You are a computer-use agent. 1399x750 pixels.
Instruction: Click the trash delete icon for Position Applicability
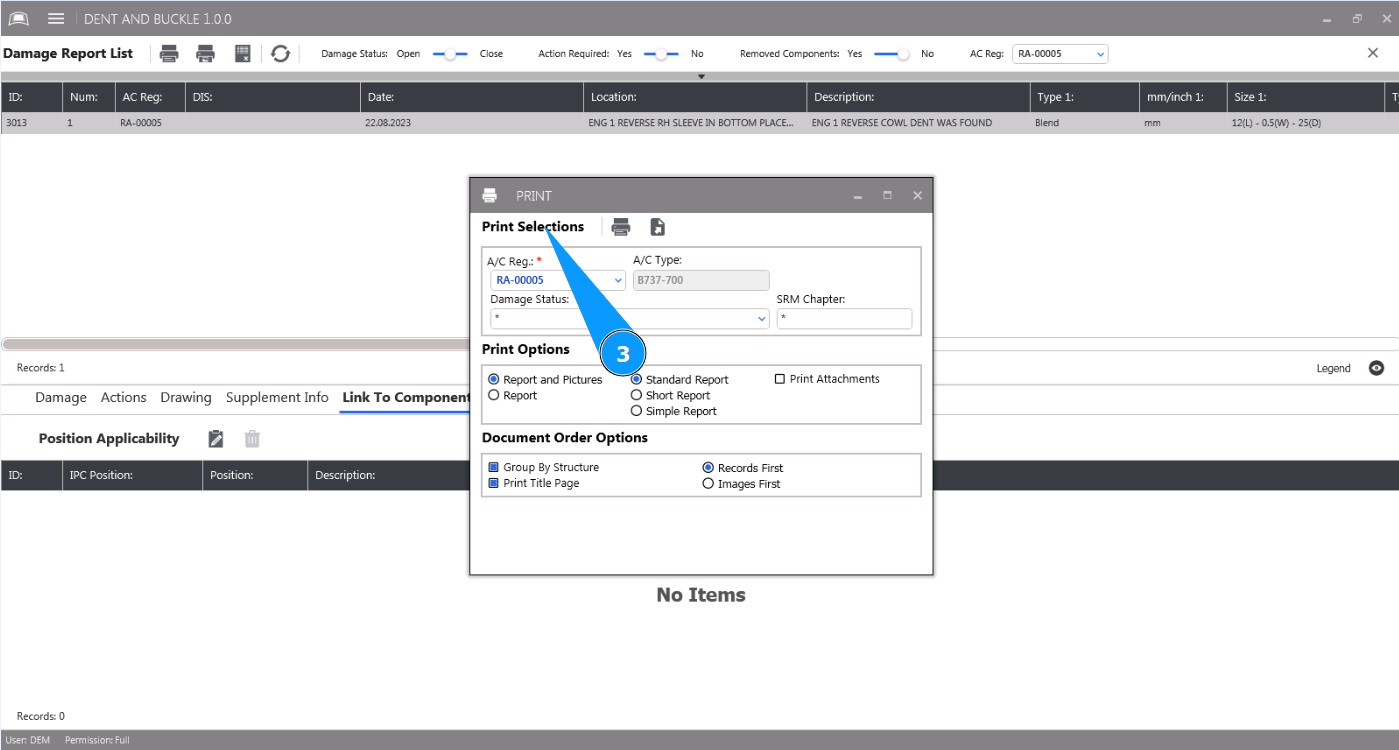[x=252, y=439]
